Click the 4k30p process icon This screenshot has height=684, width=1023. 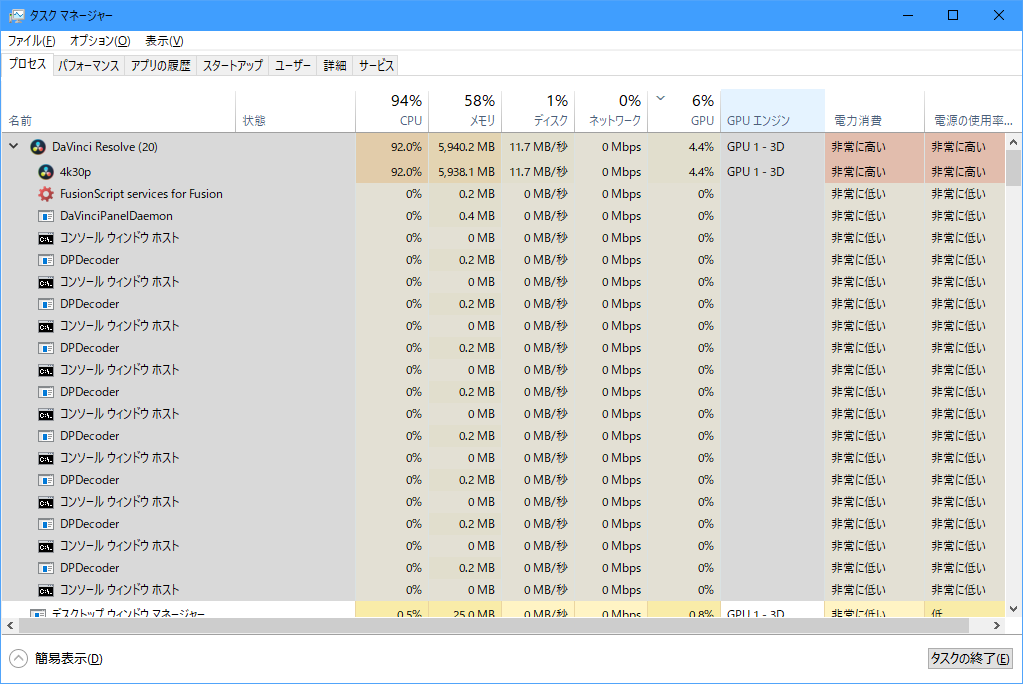point(46,172)
